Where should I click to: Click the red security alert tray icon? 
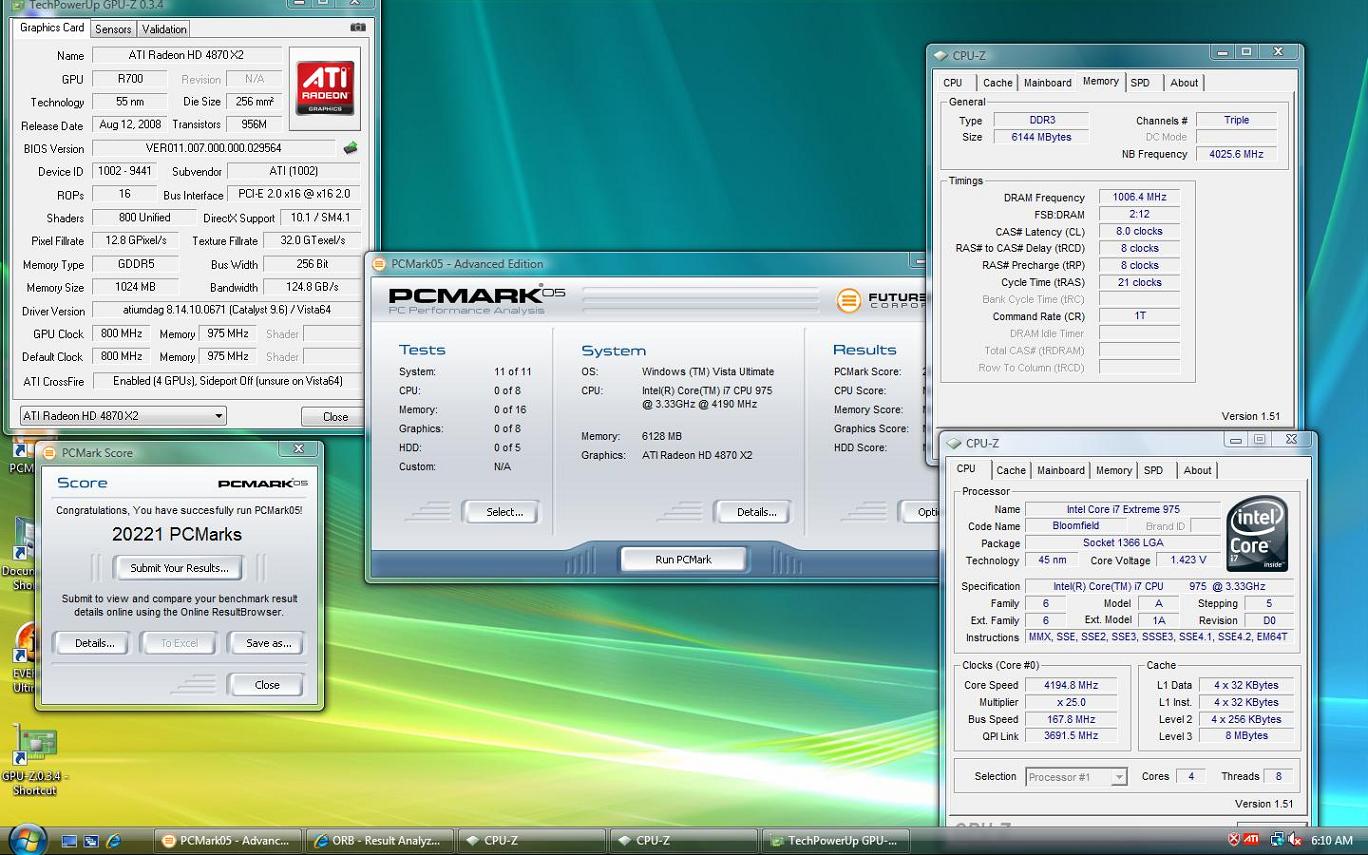coord(1233,840)
